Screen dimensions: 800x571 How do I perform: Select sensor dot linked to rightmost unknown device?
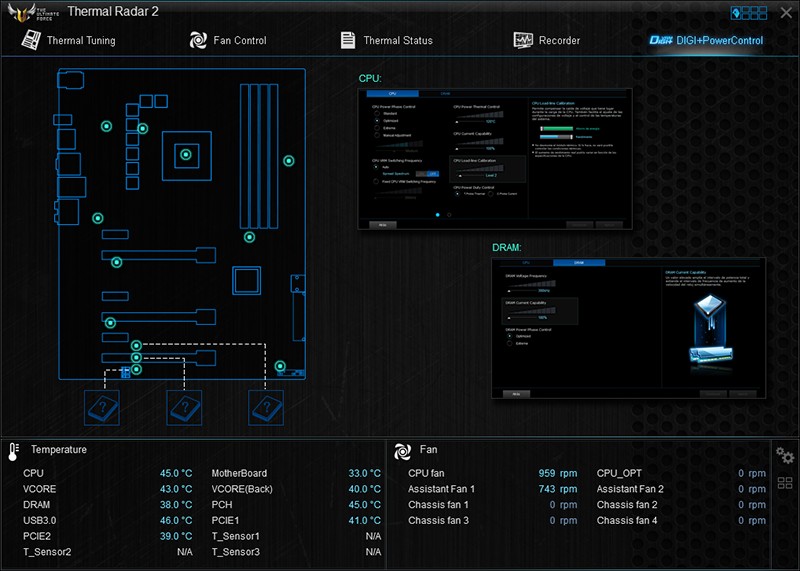pos(136,345)
